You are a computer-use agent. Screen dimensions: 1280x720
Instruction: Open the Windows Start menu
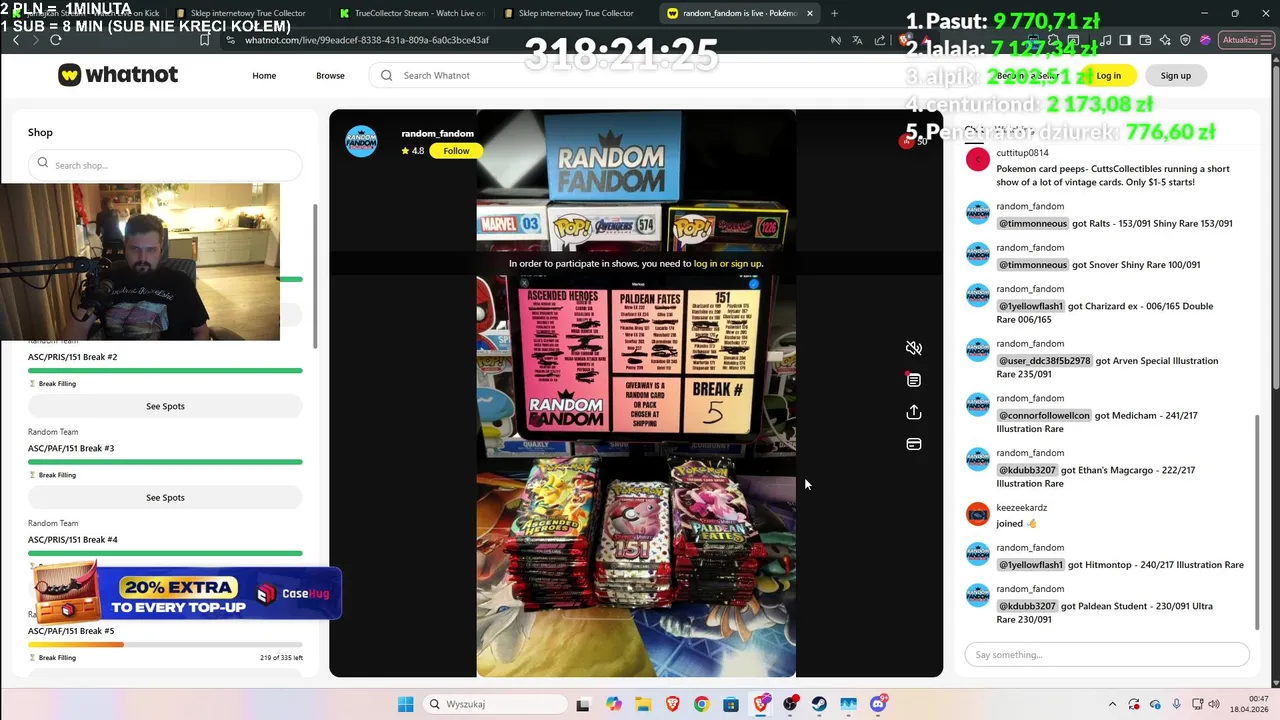[x=405, y=704]
